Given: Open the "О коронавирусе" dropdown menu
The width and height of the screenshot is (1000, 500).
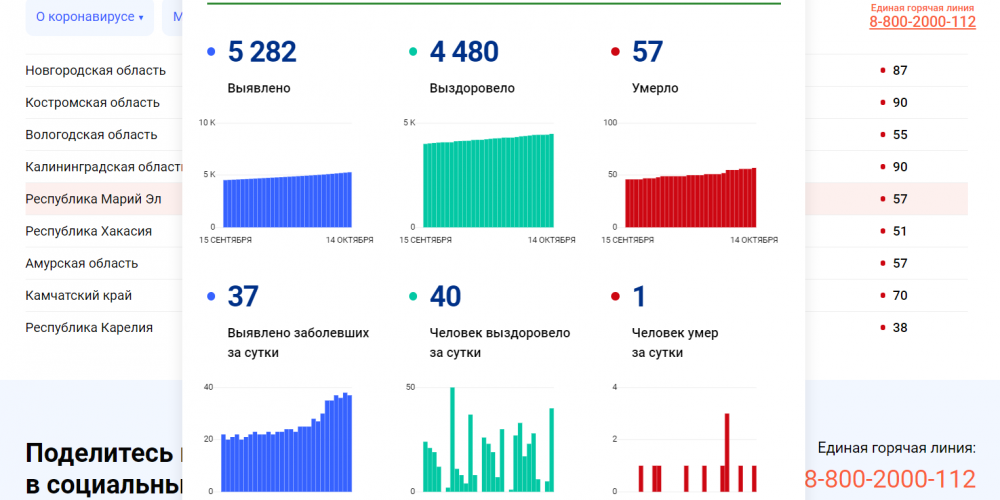Looking at the screenshot, I should coord(89,17).
